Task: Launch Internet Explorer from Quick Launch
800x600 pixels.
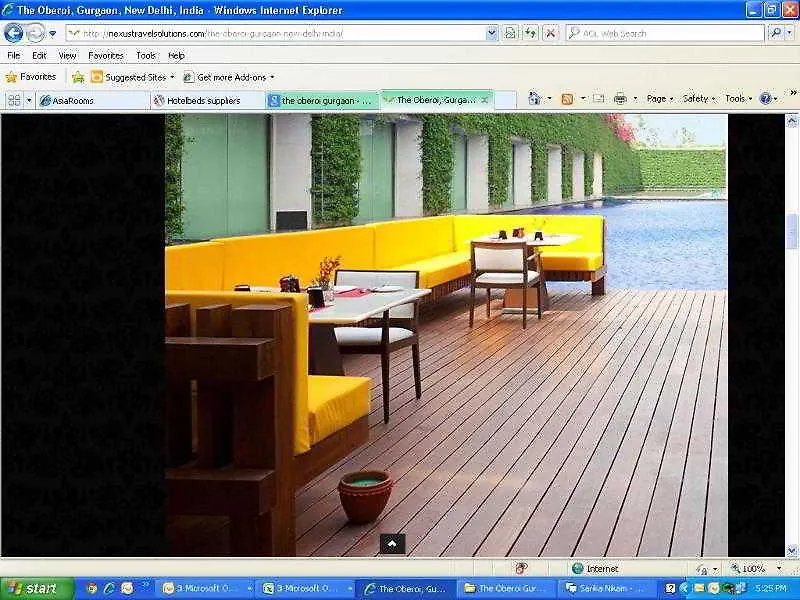Action: pos(109,589)
